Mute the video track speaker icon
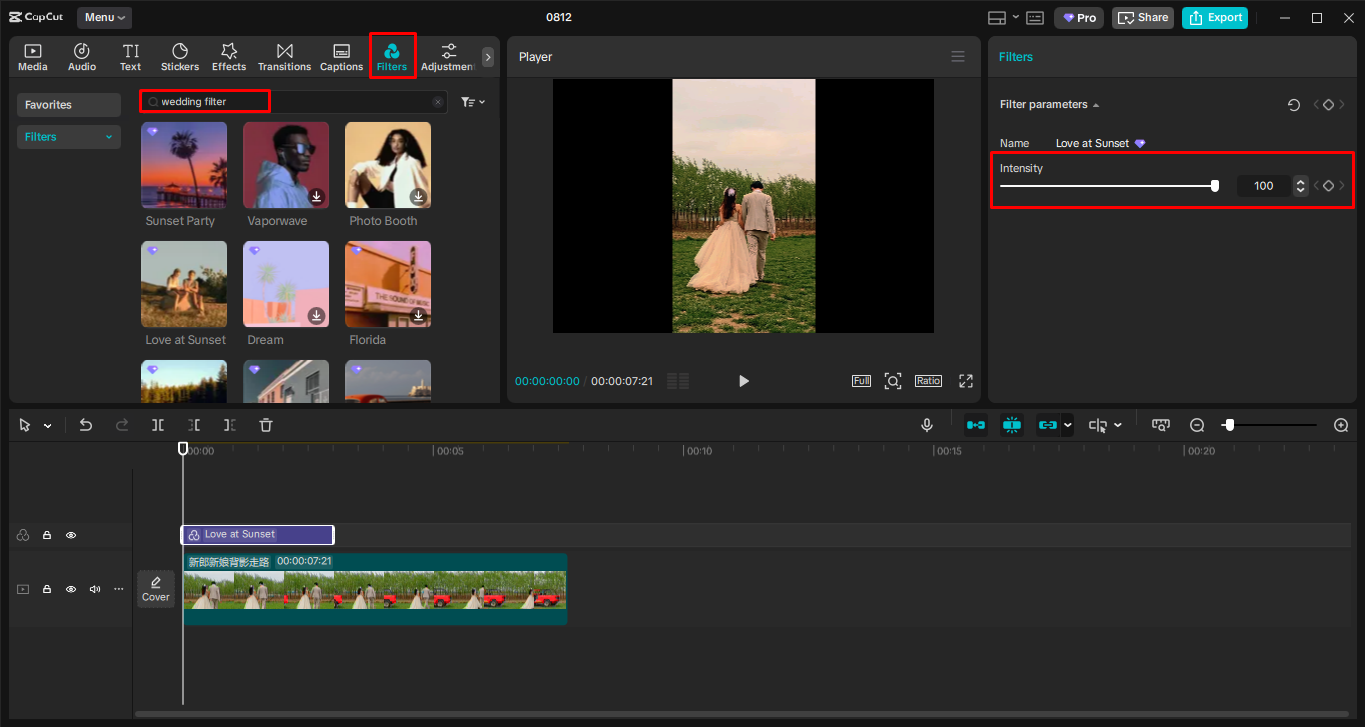1365x727 pixels. click(x=94, y=589)
